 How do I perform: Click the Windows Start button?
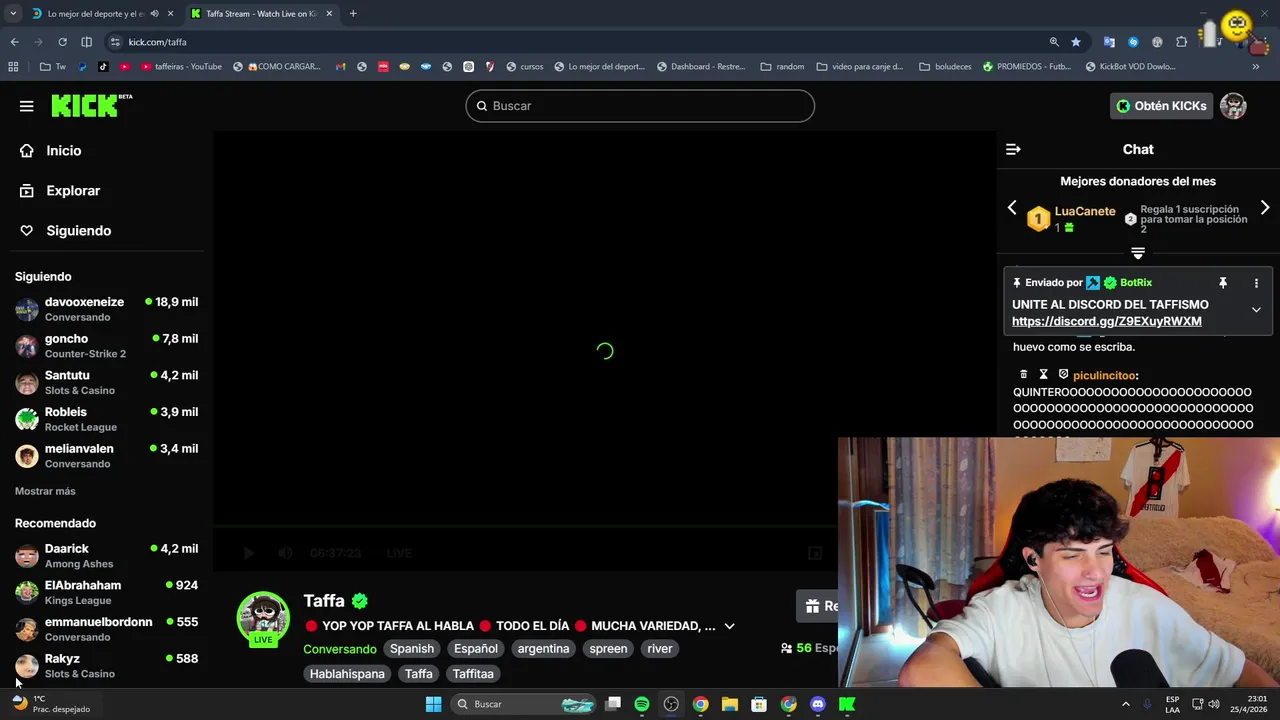433,704
